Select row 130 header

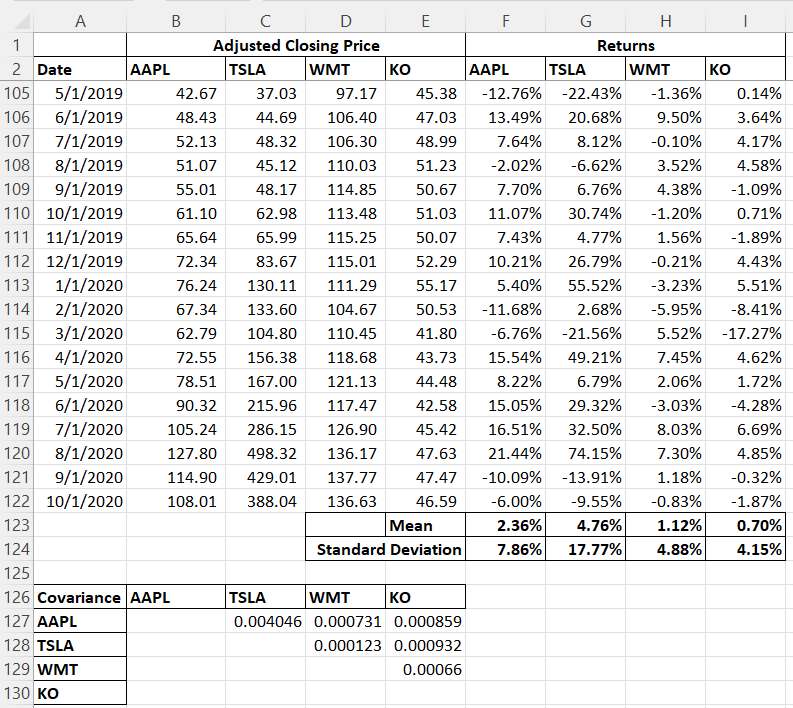[x=17, y=693]
